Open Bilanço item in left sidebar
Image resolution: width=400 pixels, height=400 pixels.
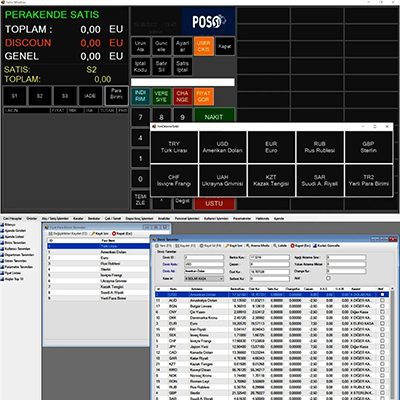point(10,224)
